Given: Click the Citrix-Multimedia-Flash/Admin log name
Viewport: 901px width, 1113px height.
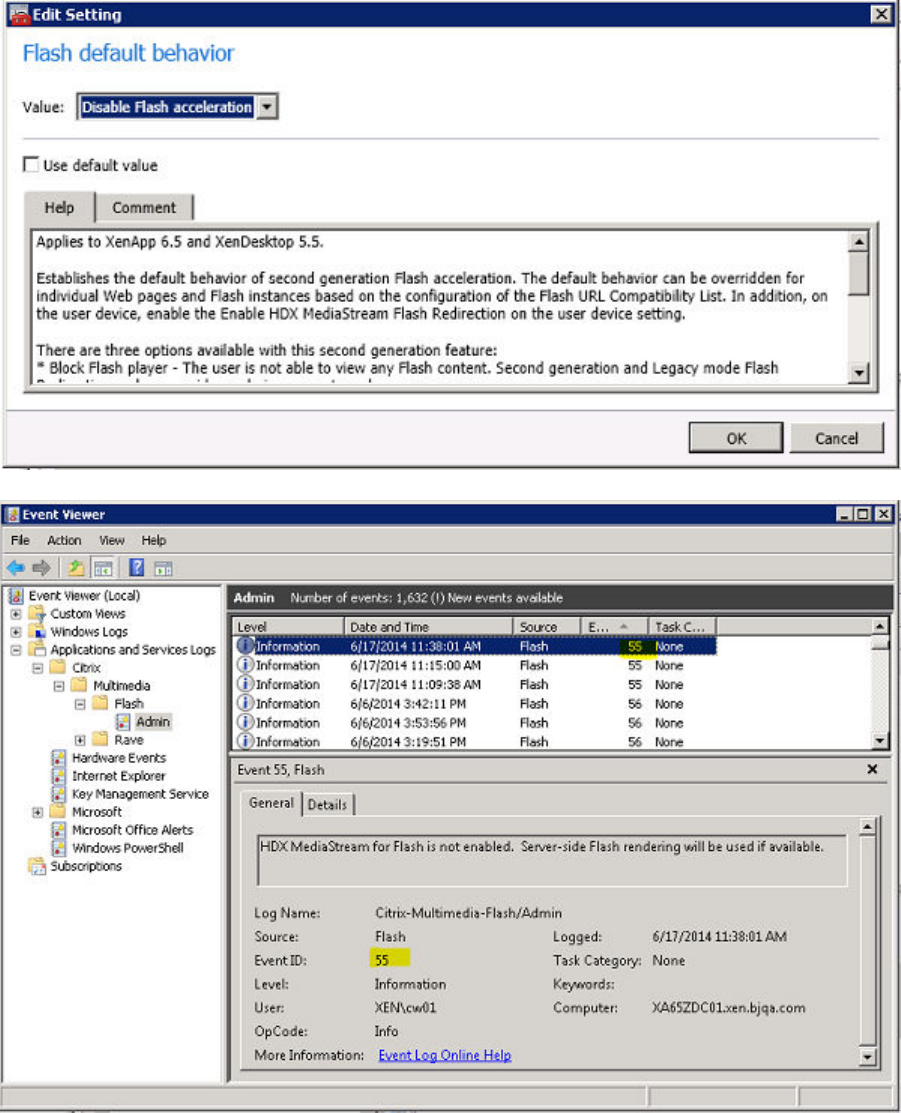Looking at the screenshot, I should [x=469, y=913].
